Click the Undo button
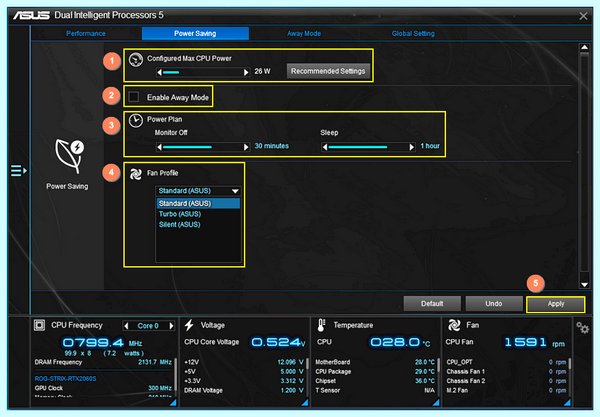The image size is (600, 417). tap(494, 304)
